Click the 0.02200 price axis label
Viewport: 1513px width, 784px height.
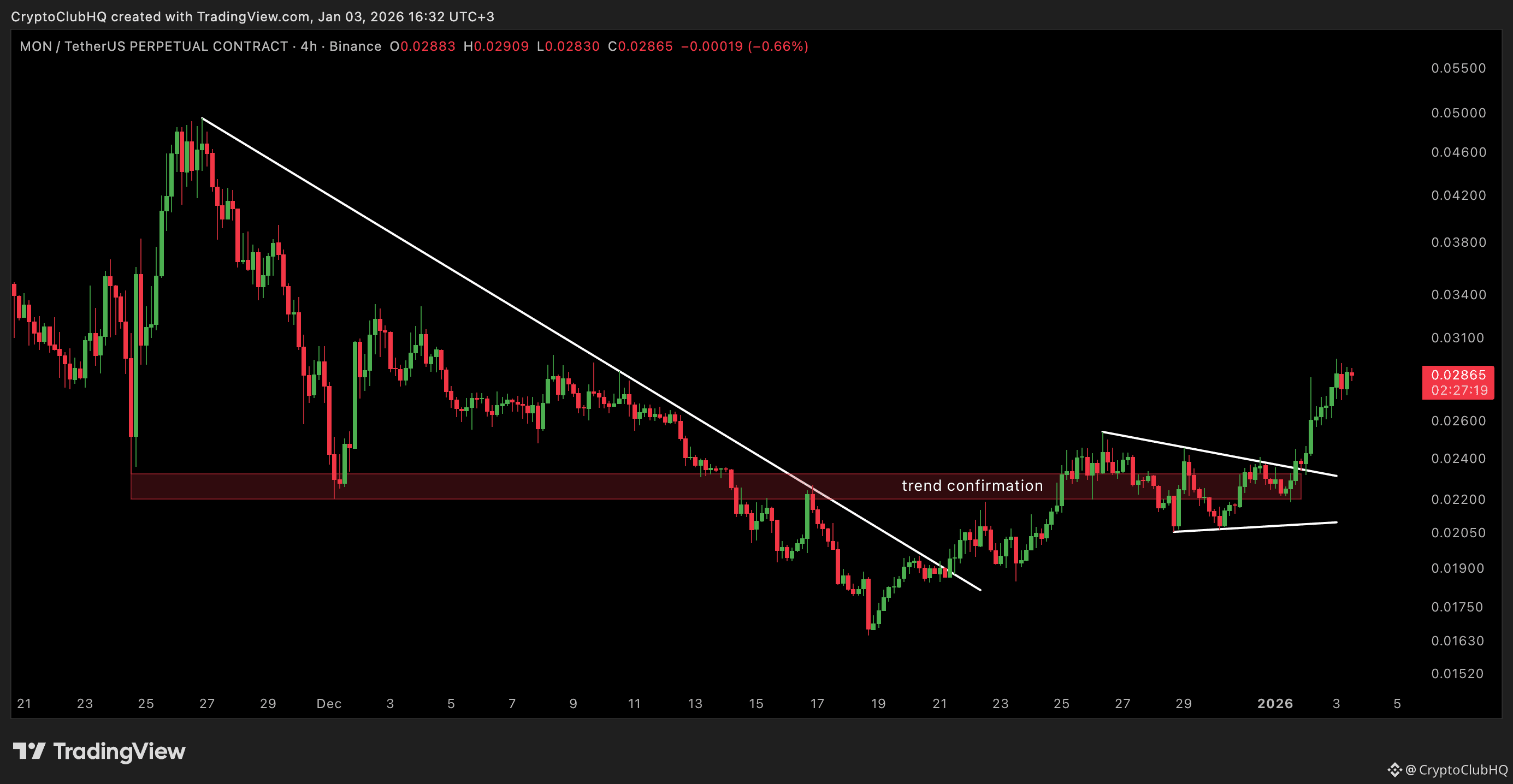[x=1458, y=499]
